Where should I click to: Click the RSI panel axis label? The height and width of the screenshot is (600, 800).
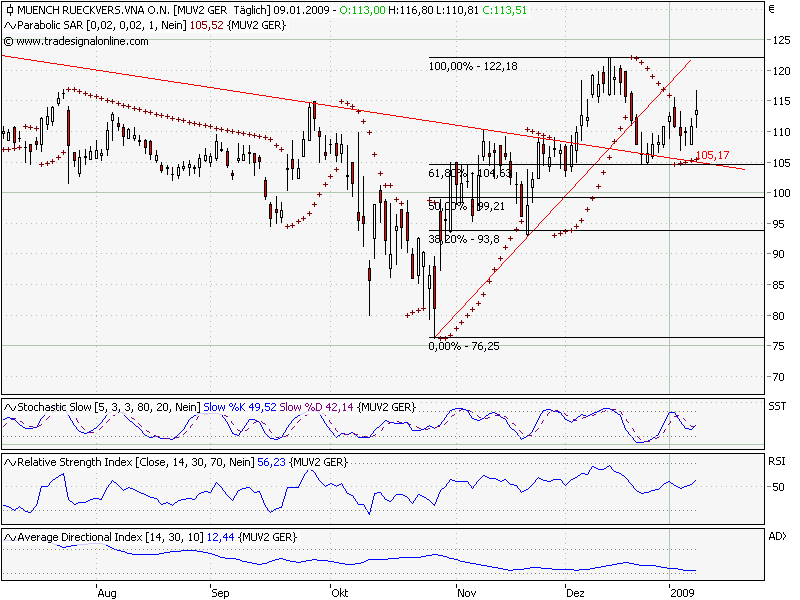tap(777, 461)
